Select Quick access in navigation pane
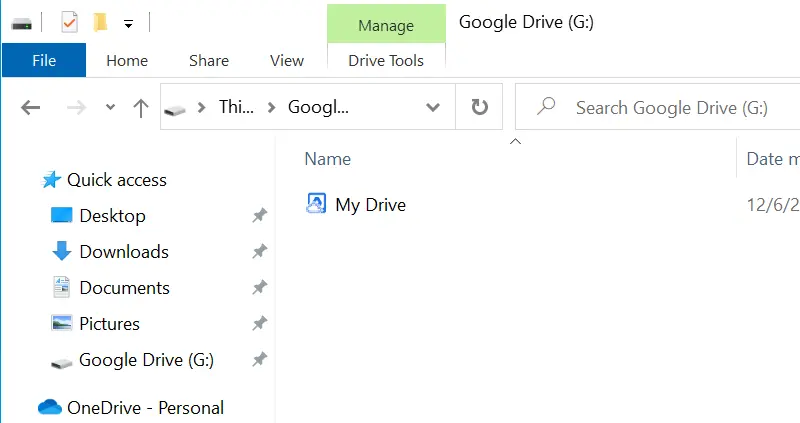The height and width of the screenshot is (423, 800). pyautogui.click(x=117, y=180)
